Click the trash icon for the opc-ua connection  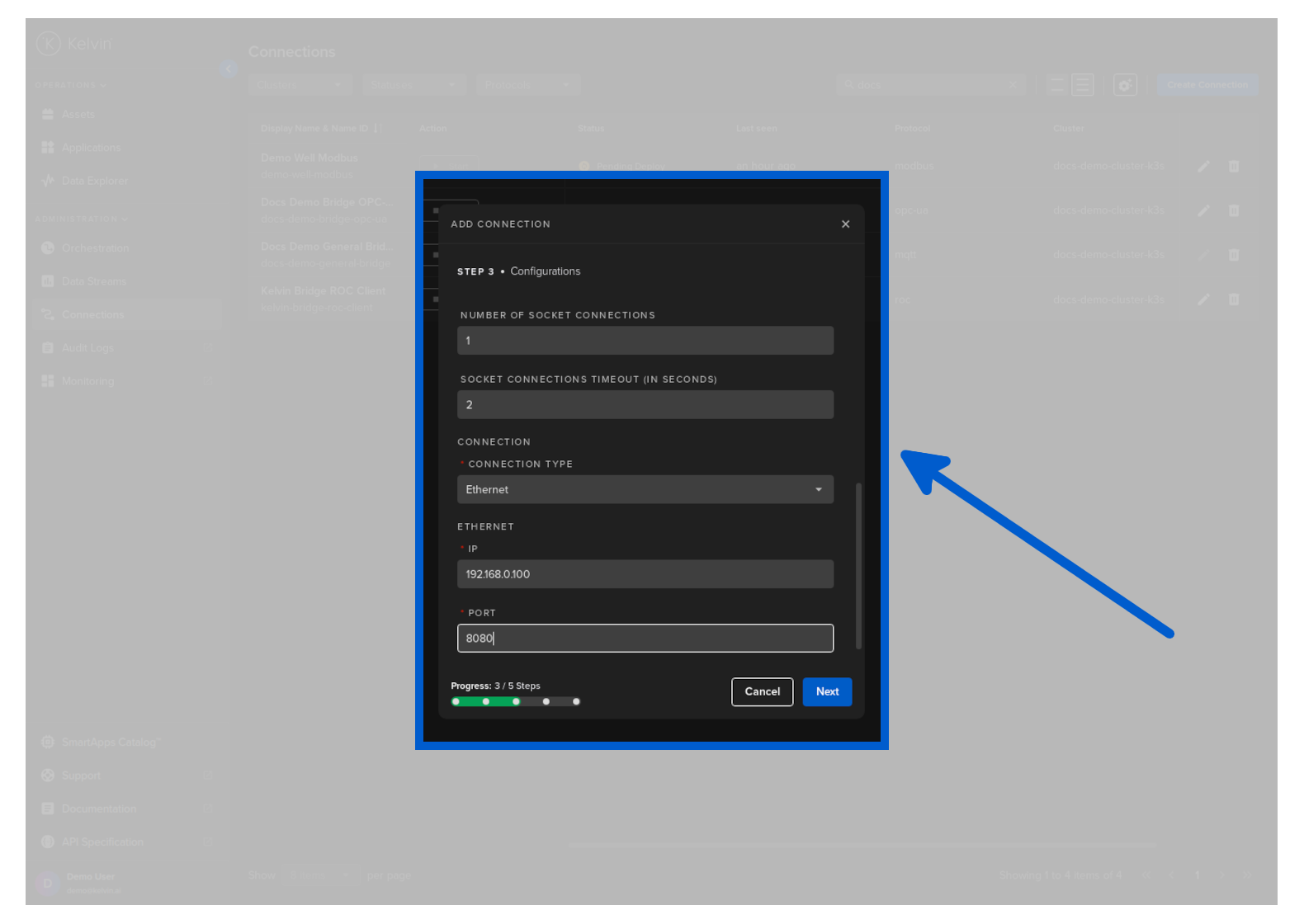tap(1233, 211)
